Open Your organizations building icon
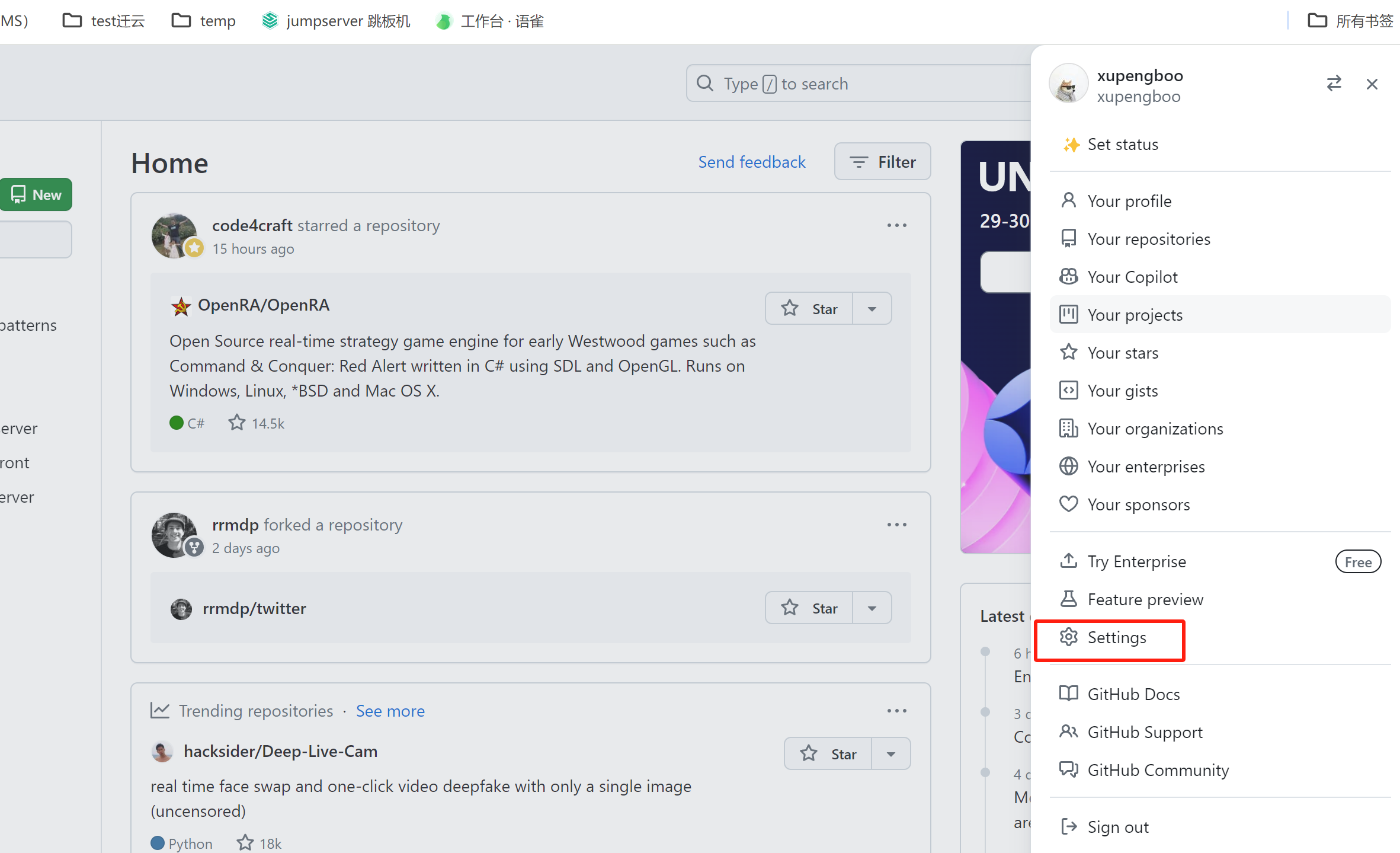This screenshot has width=1400, height=853. pos(1068,429)
